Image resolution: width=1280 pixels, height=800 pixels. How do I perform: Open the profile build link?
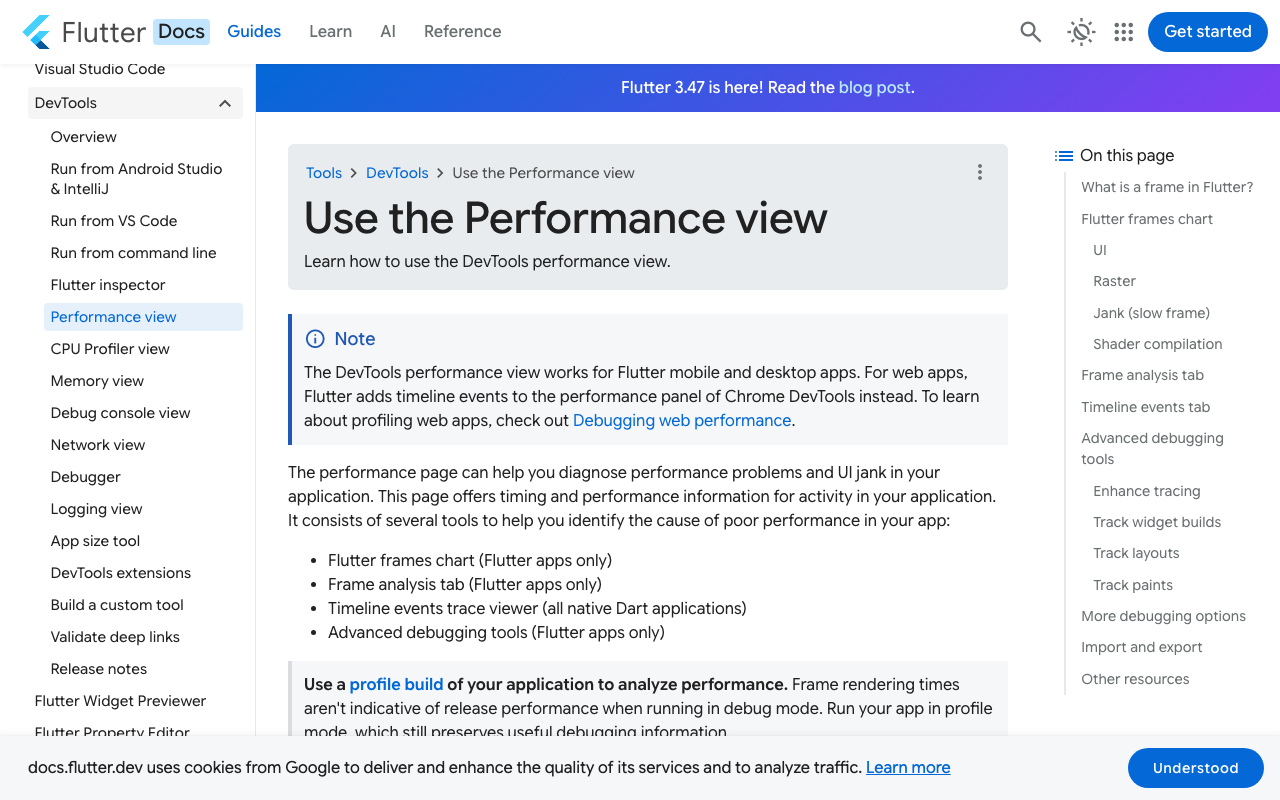(x=396, y=685)
